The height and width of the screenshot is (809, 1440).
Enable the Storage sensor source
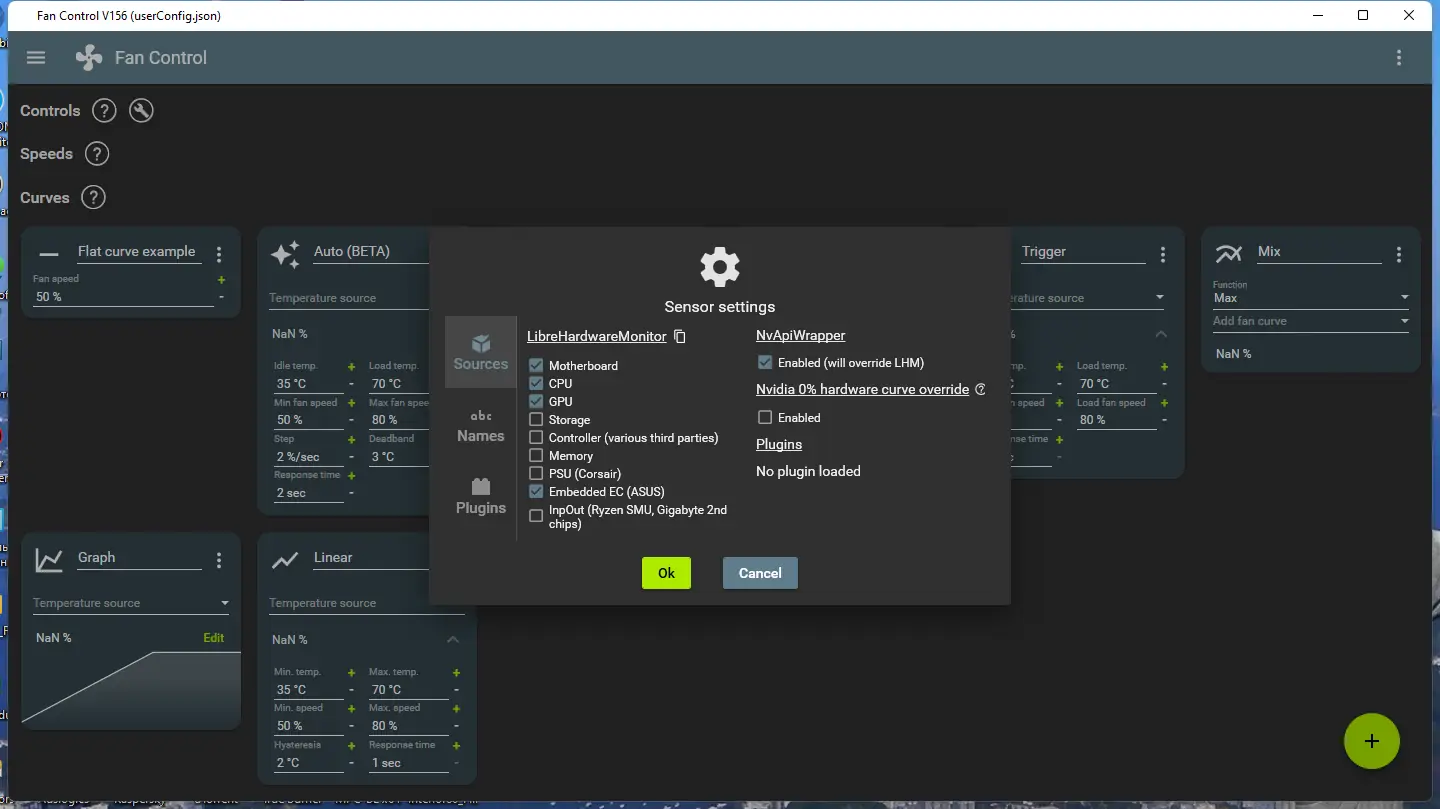click(x=536, y=420)
